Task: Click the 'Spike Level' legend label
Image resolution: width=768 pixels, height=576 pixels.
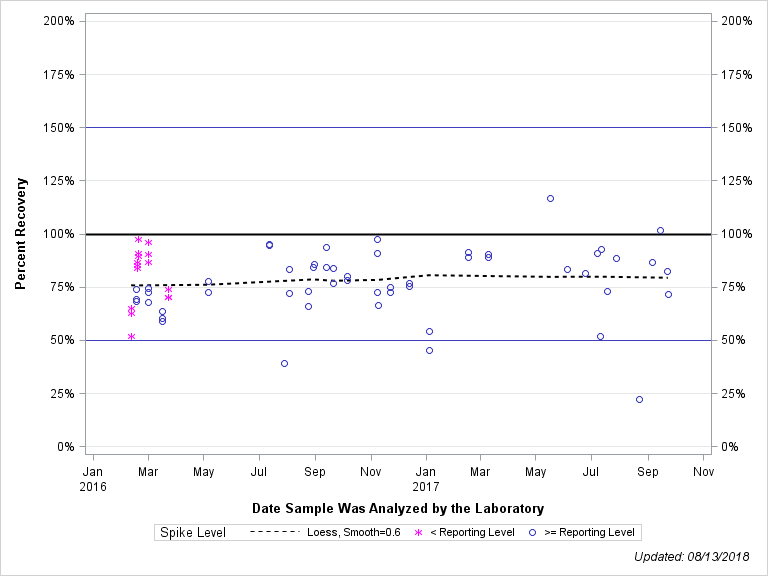Action: pos(193,532)
